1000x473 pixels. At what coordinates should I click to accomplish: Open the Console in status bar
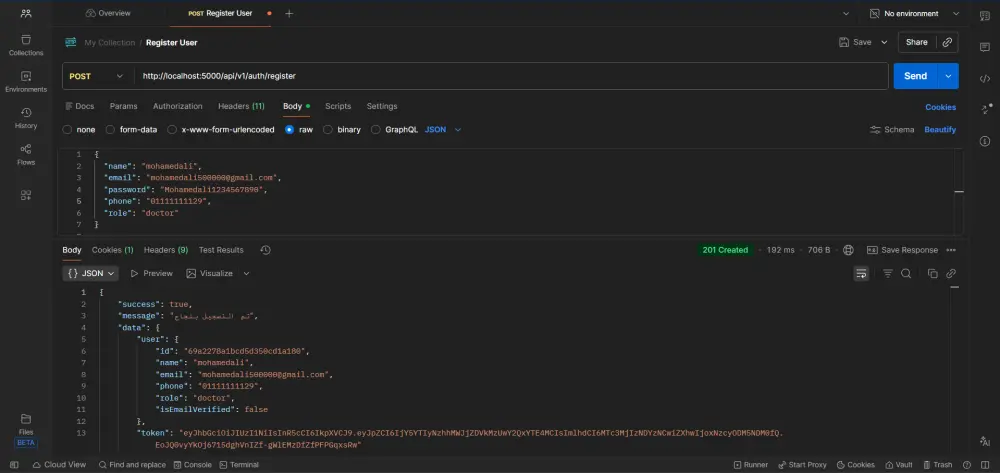tap(193, 465)
